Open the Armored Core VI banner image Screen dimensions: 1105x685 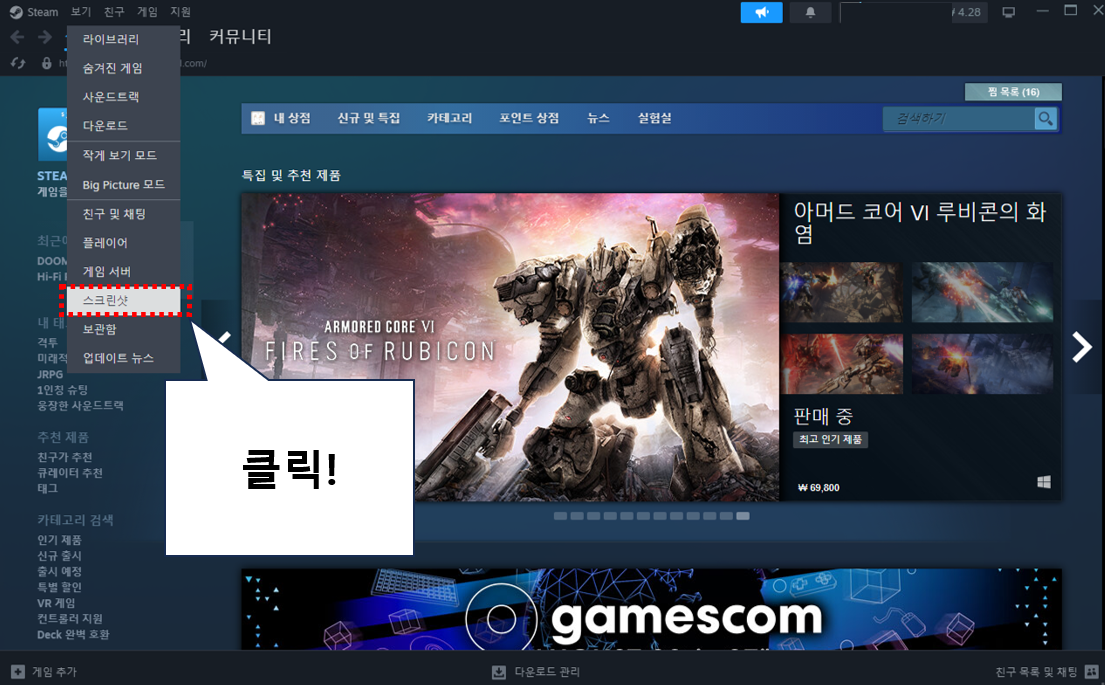(510, 347)
